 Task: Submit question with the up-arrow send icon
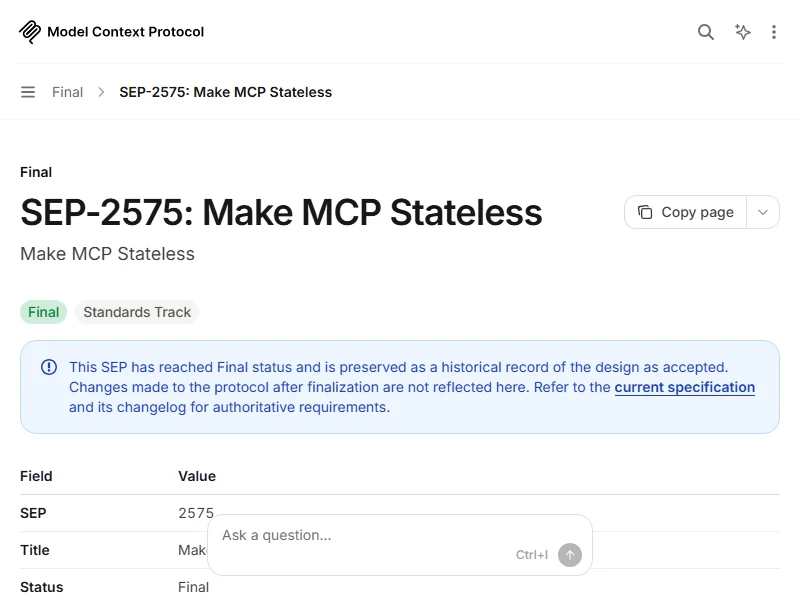point(570,555)
